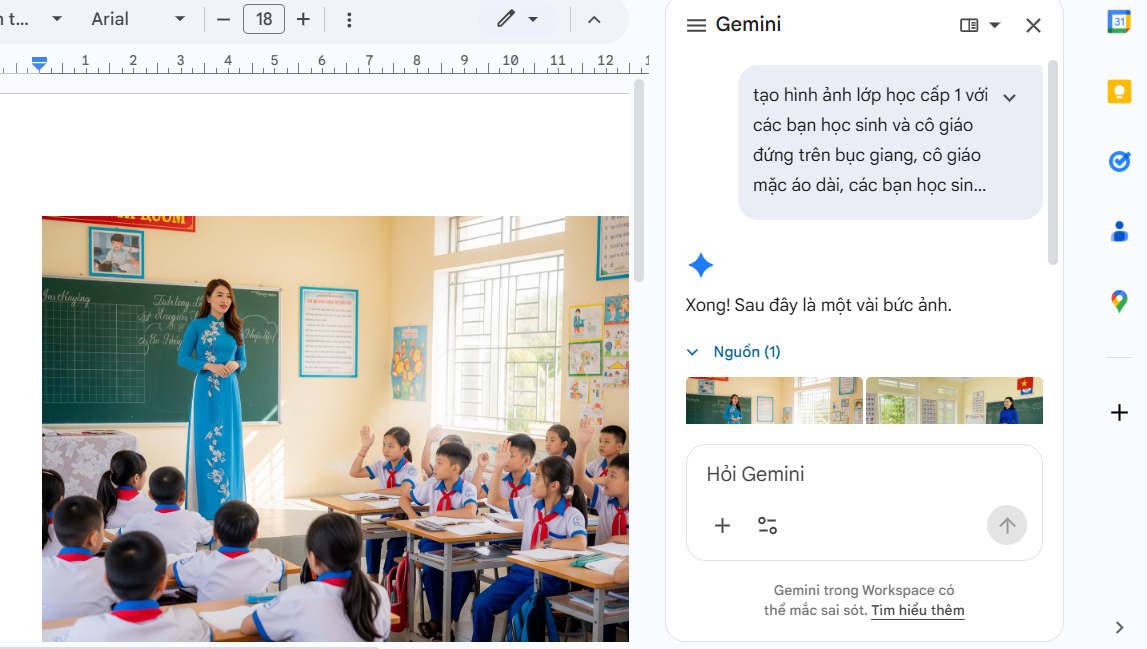Open the 'Tìm hiểu thêm' link
Viewport: 1147px width, 649px height.
917,610
